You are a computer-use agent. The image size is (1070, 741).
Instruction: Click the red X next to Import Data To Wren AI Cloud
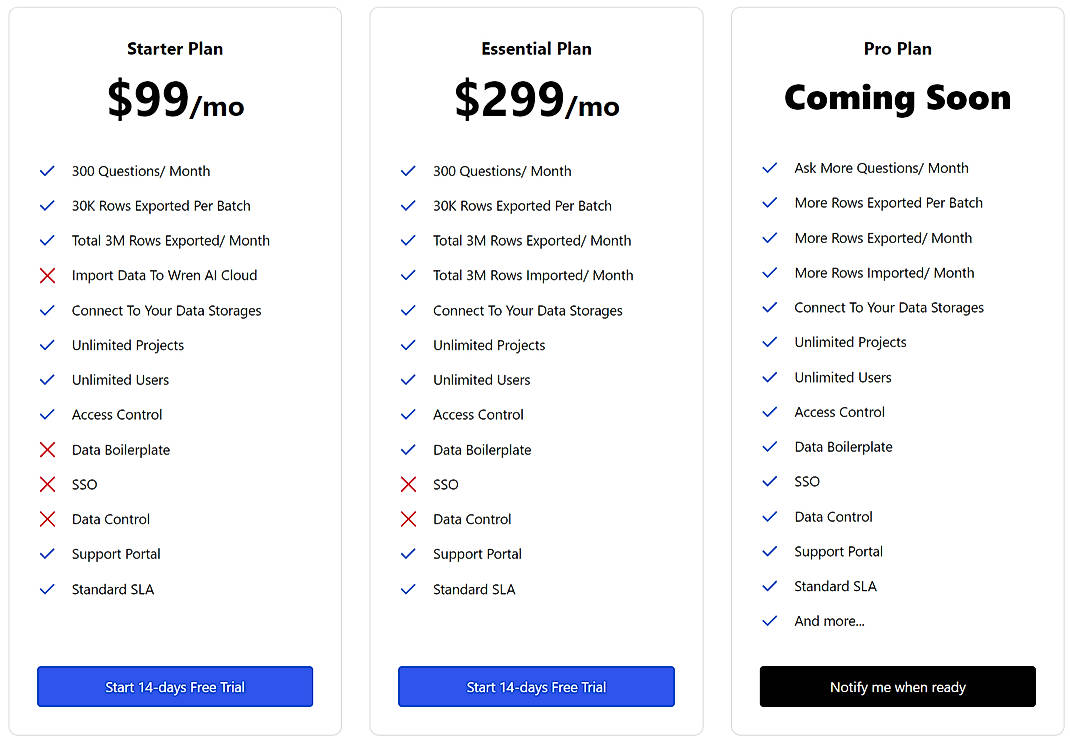click(x=47, y=275)
